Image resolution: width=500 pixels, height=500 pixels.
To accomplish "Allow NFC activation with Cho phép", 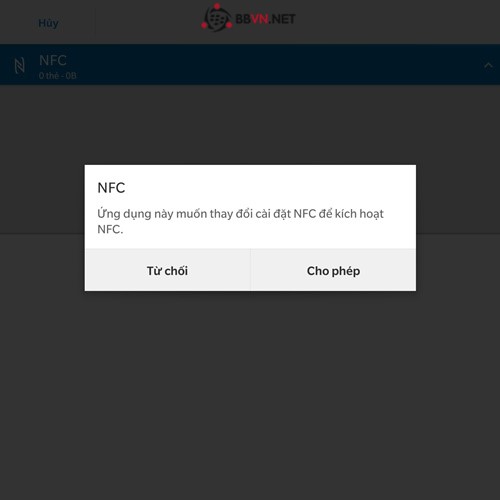I will pyautogui.click(x=333, y=270).
